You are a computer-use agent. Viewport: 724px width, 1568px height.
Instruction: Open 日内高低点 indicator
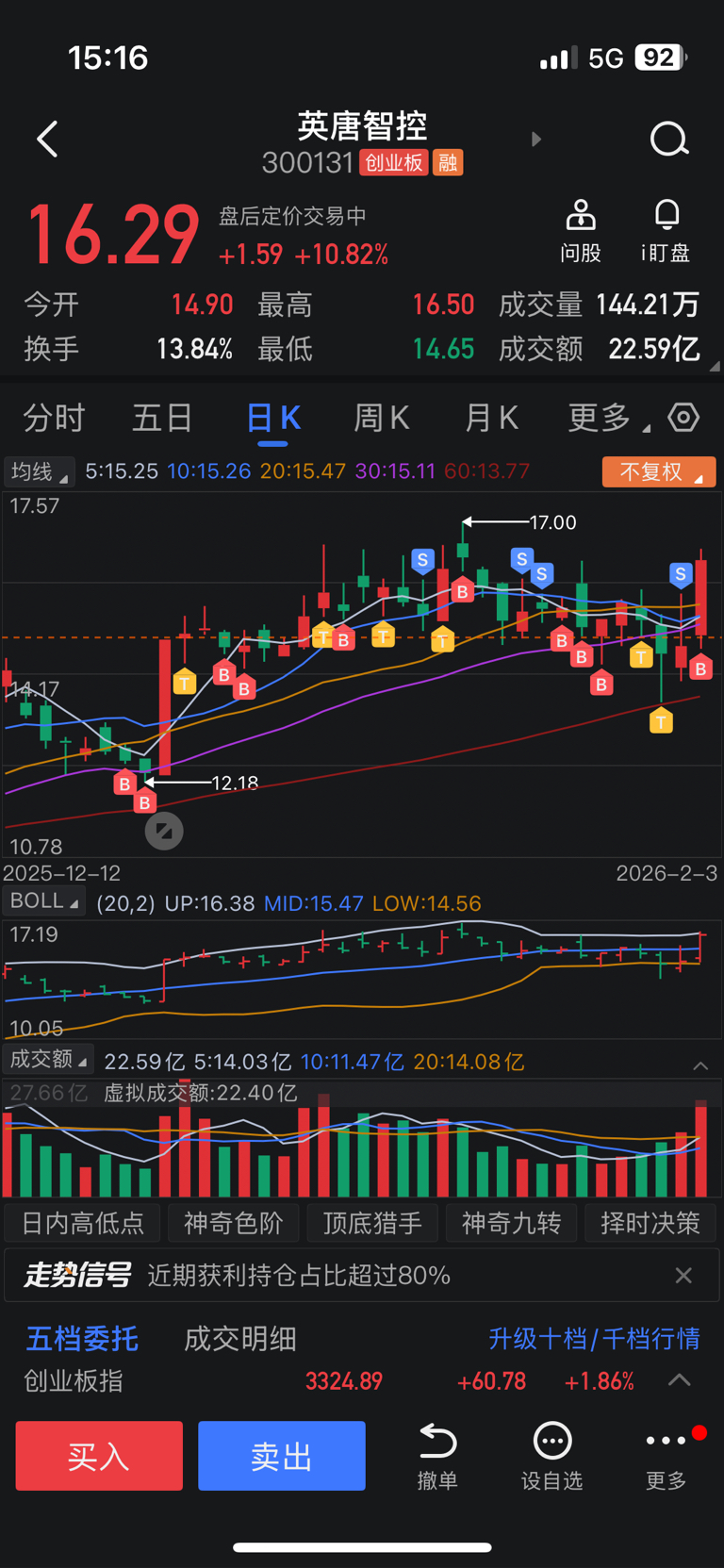[x=82, y=1223]
